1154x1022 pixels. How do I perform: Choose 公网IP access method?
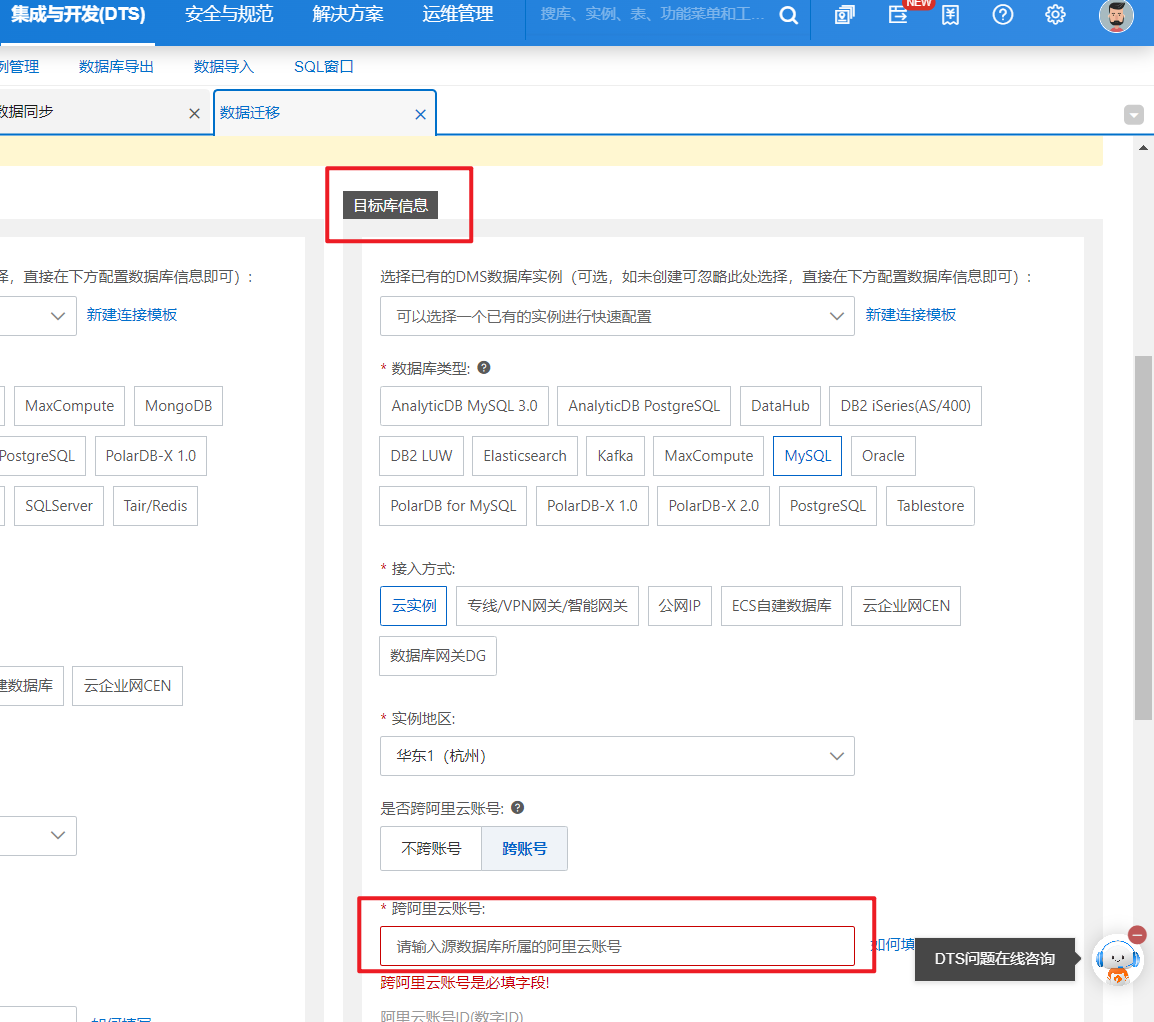(x=679, y=606)
